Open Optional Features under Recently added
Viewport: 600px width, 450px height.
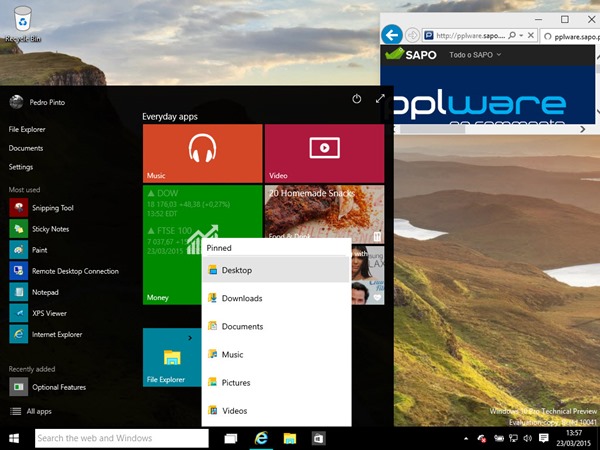pyautogui.click(x=47, y=387)
